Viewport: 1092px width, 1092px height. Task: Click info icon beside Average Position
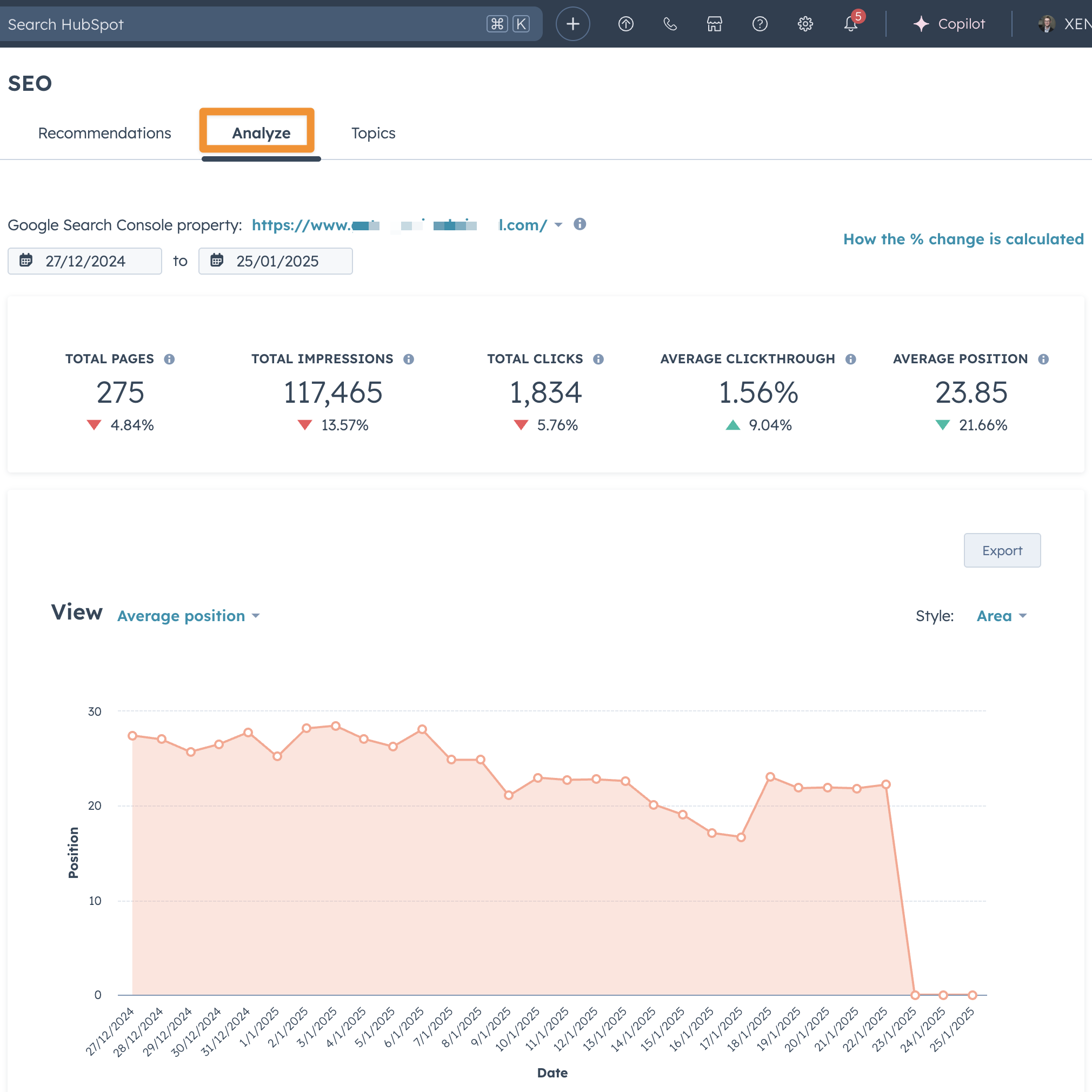click(x=1043, y=359)
